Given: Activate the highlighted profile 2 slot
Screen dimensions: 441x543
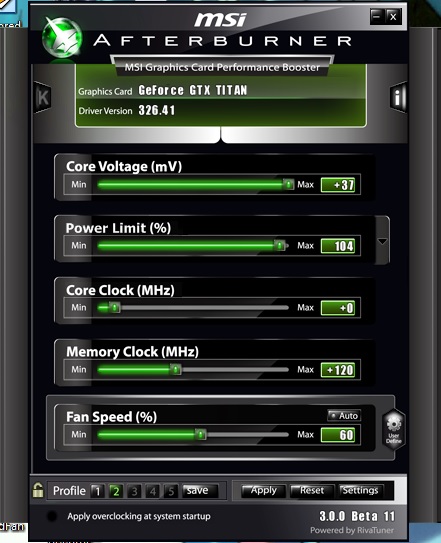Looking at the screenshot, I should 116,491.
